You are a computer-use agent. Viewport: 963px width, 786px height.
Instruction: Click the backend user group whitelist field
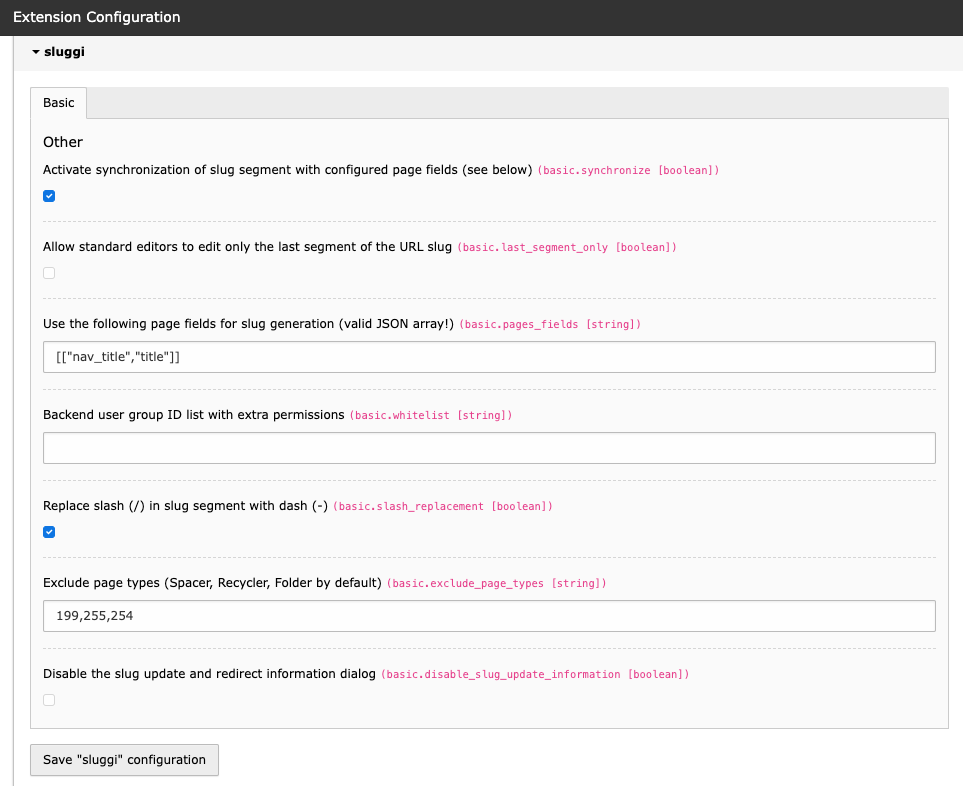coord(489,448)
